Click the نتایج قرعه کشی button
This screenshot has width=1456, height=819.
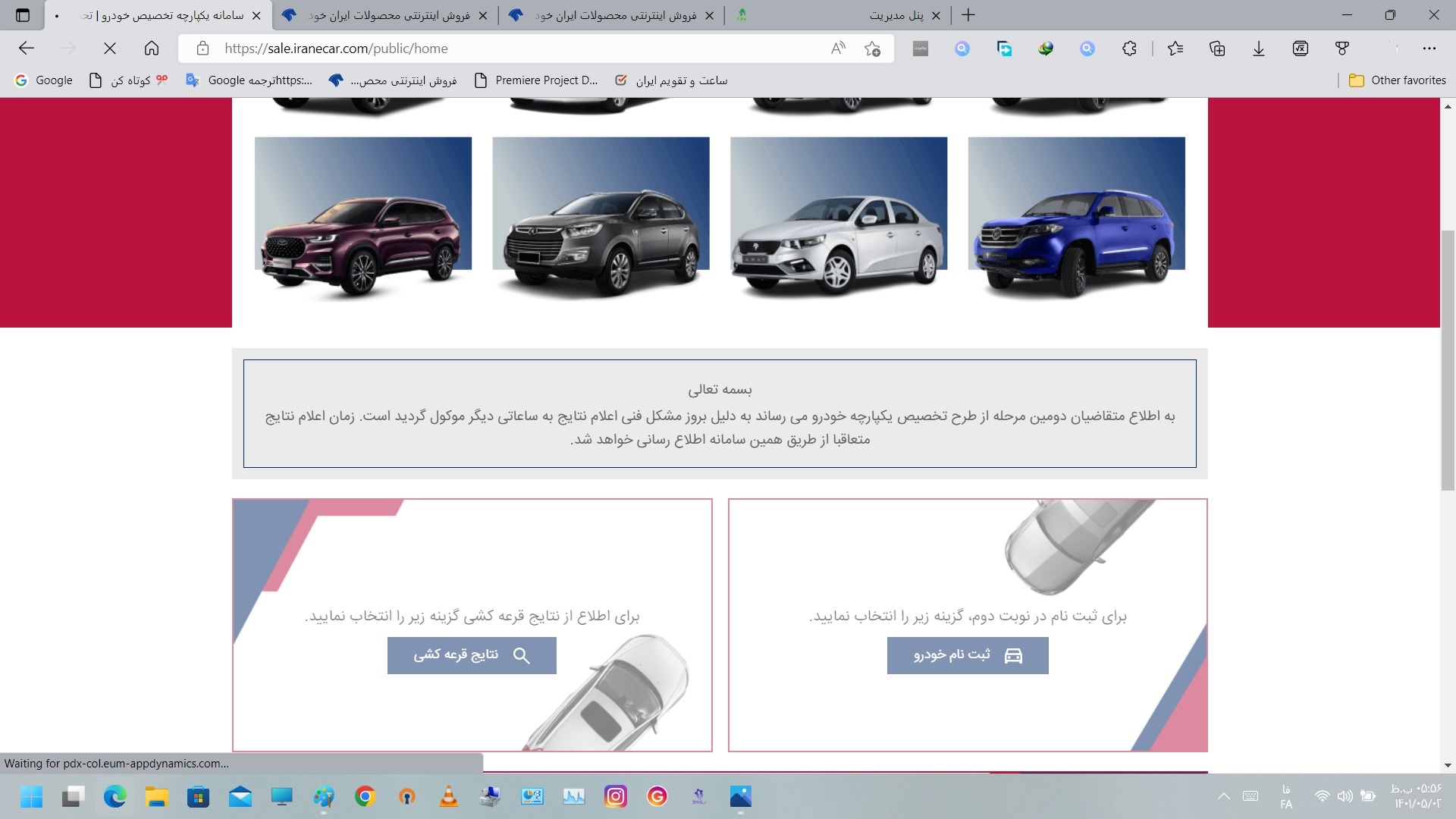[x=472, y=655]
